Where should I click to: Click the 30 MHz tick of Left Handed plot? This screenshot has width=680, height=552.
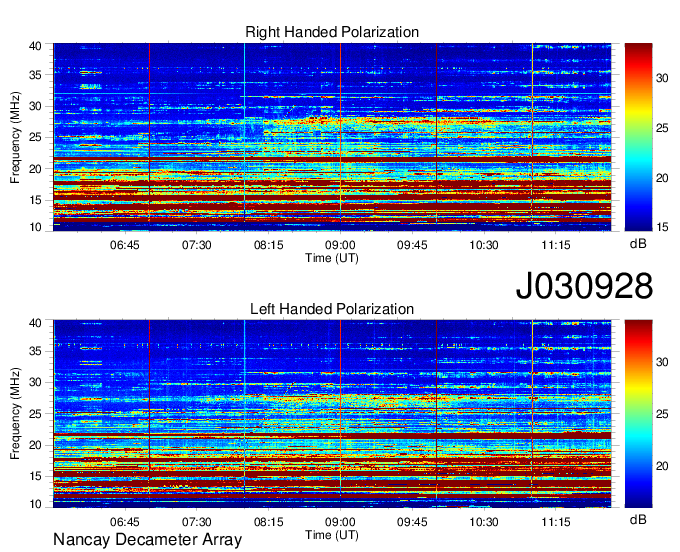[x=35, y=382]
